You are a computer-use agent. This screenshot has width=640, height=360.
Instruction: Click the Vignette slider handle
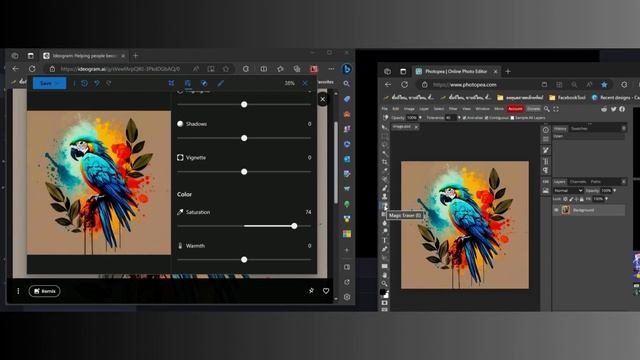(244, 172)
